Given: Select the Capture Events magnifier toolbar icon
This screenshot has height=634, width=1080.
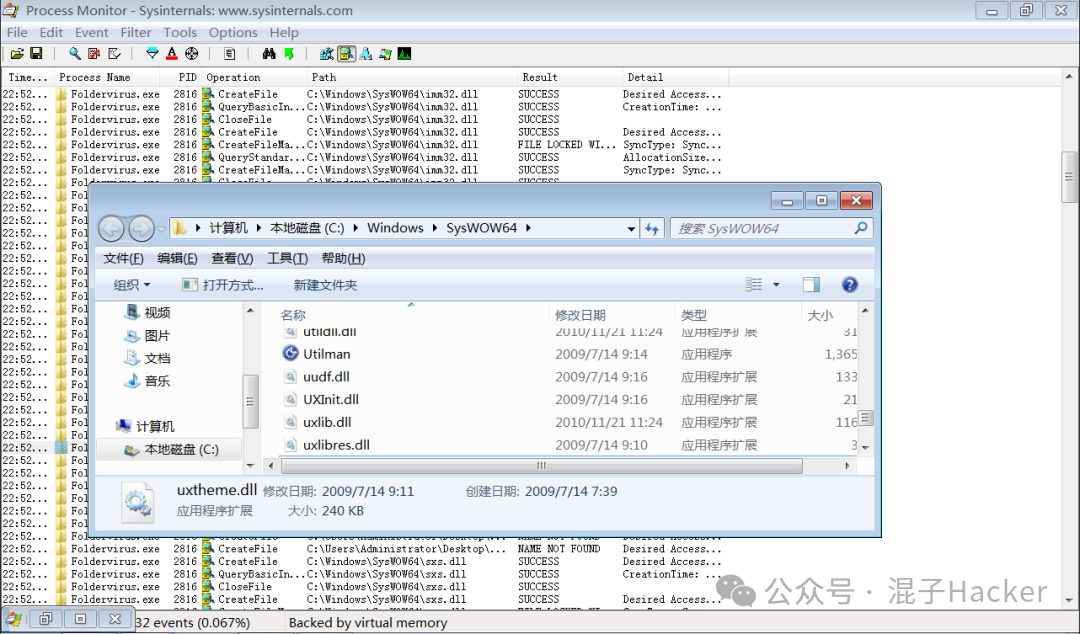Looking at the screenshot, I should click(x=74, y=53).
